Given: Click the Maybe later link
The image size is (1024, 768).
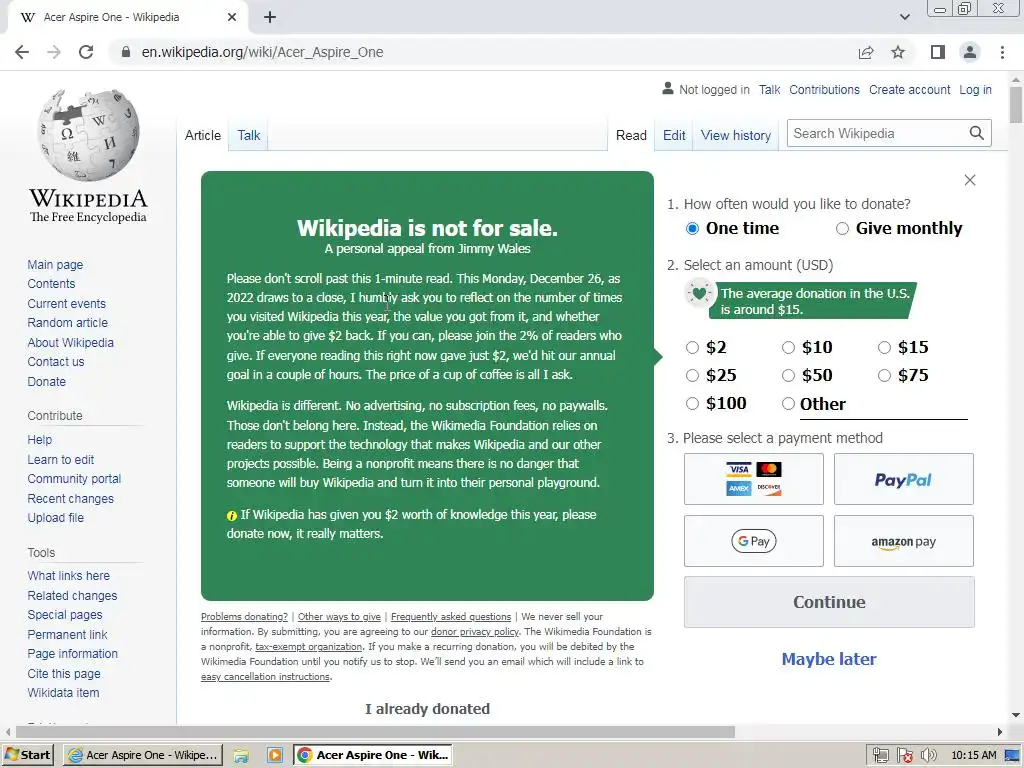Looking at the screenshot, I should pos(829,659).
